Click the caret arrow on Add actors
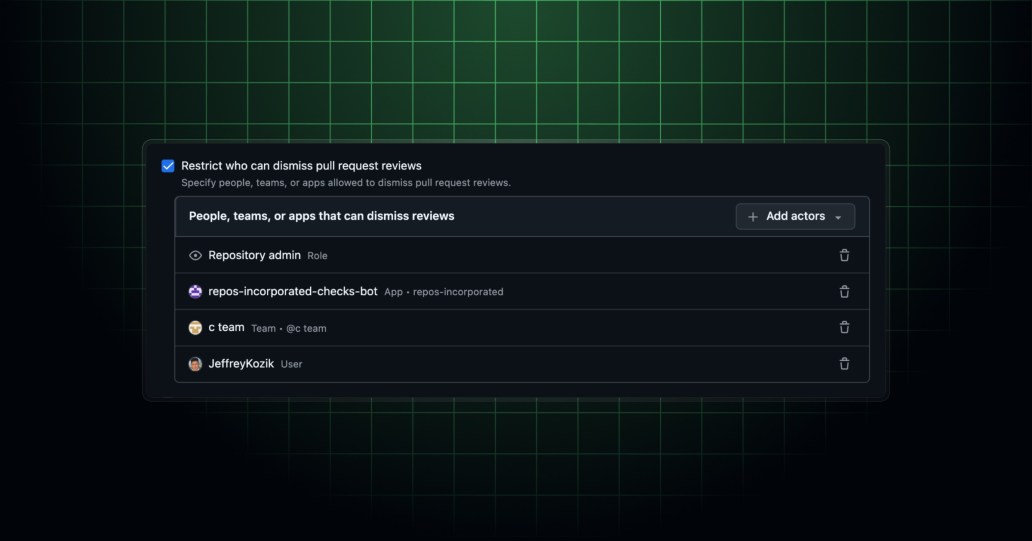Screen dimensions: 1032x541 click(x=838, y=218)
